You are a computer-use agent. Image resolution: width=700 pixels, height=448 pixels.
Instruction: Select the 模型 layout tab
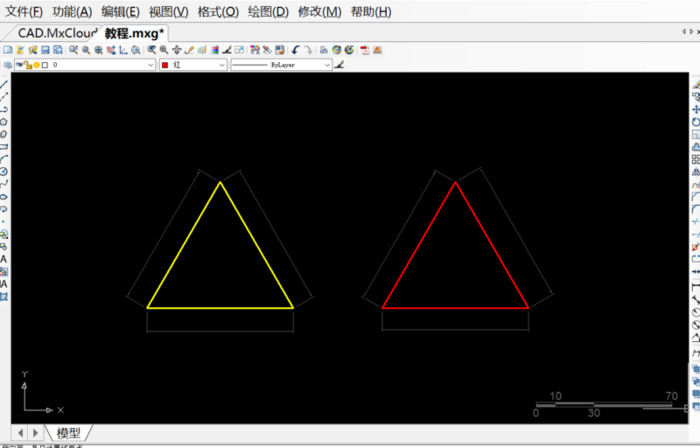(68, 433)
